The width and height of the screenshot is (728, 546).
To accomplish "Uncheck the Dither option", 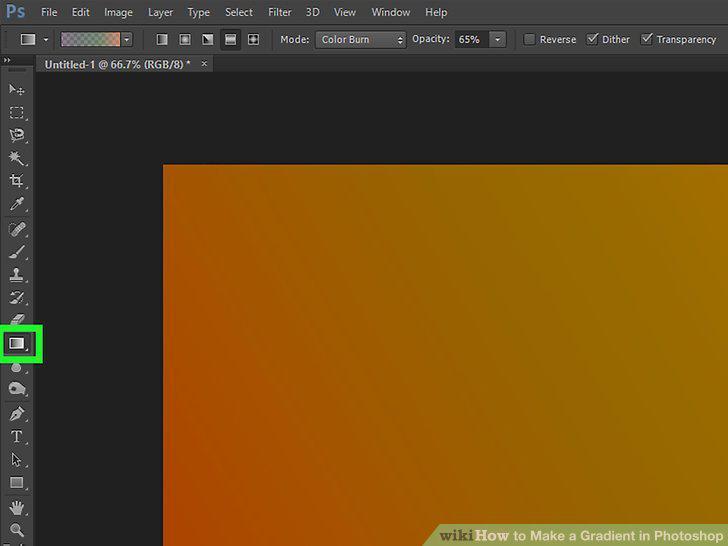I will pyautogui.click(x=592, y=39).
